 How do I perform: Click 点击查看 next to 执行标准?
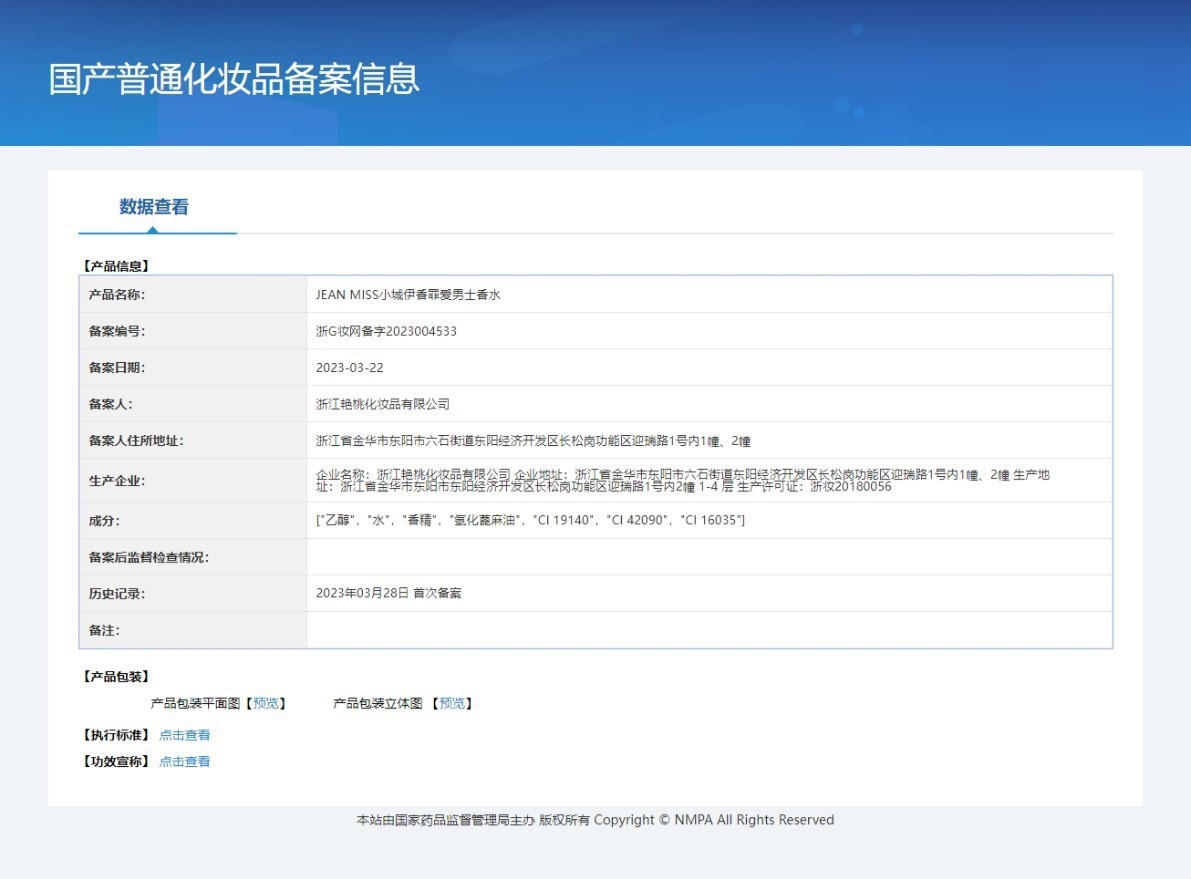coord(185,735)
